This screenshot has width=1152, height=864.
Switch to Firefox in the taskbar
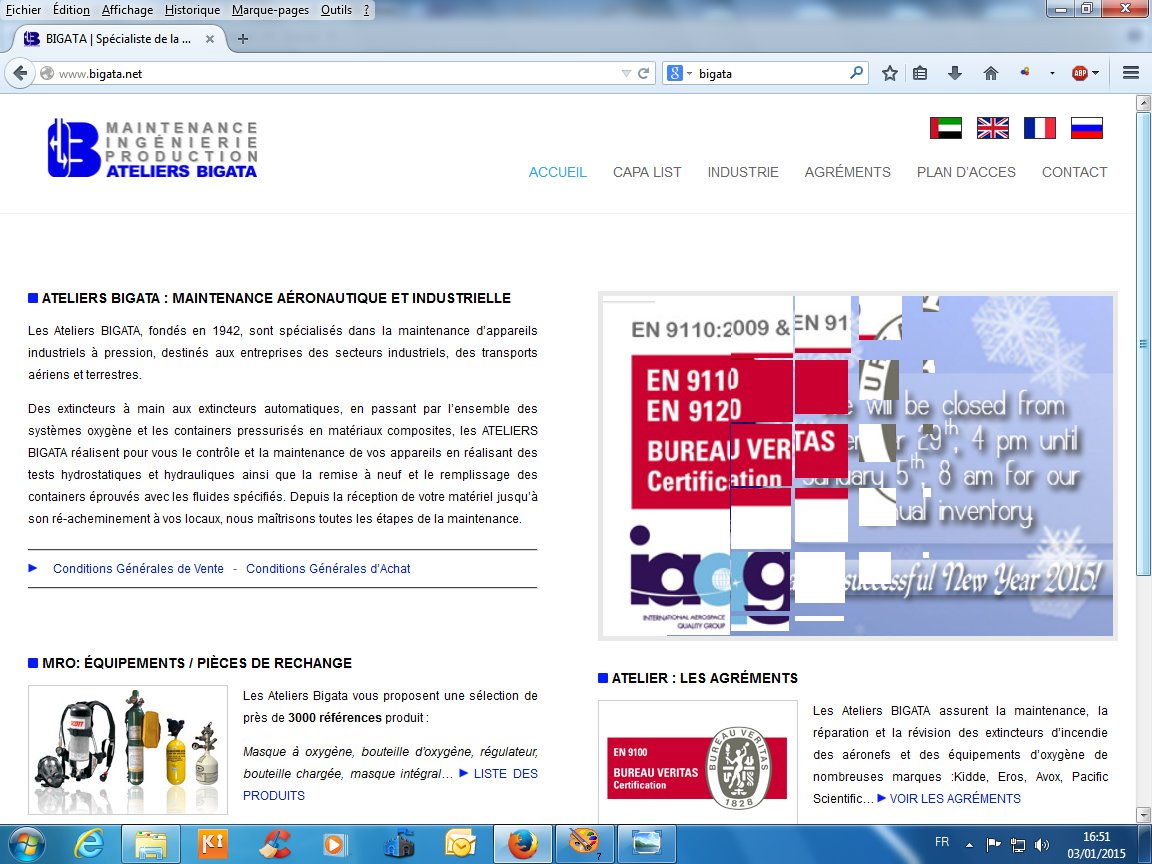[522, 844]
